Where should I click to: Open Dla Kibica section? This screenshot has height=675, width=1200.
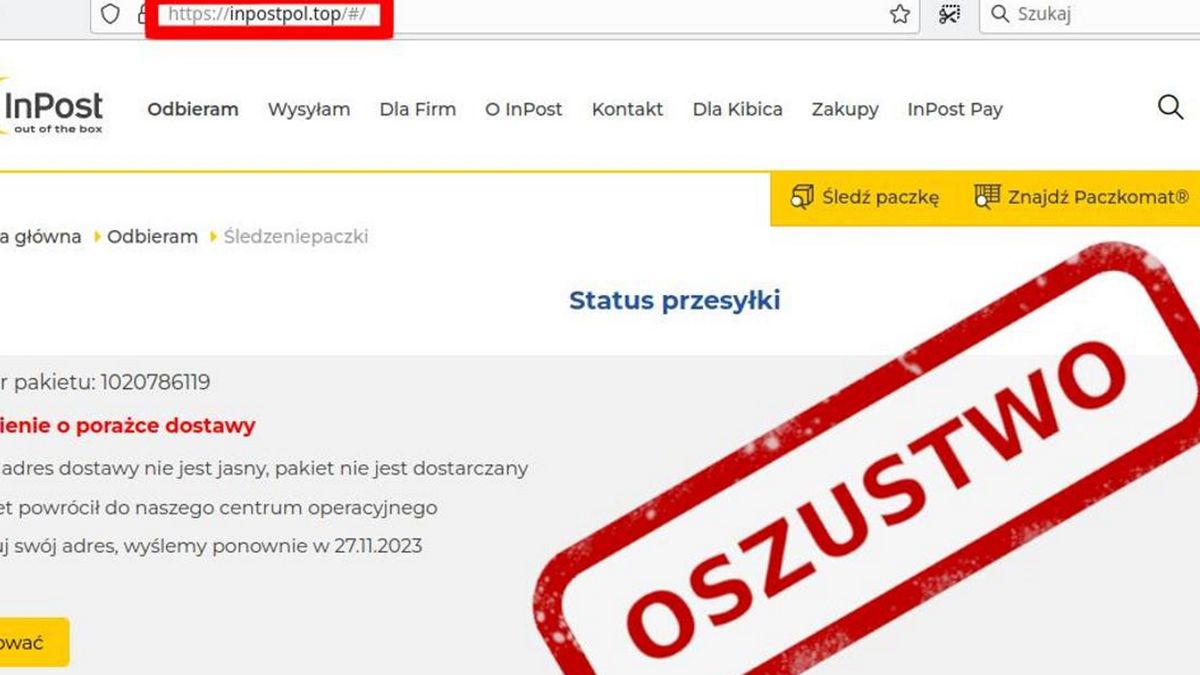[x=737, y=110]
